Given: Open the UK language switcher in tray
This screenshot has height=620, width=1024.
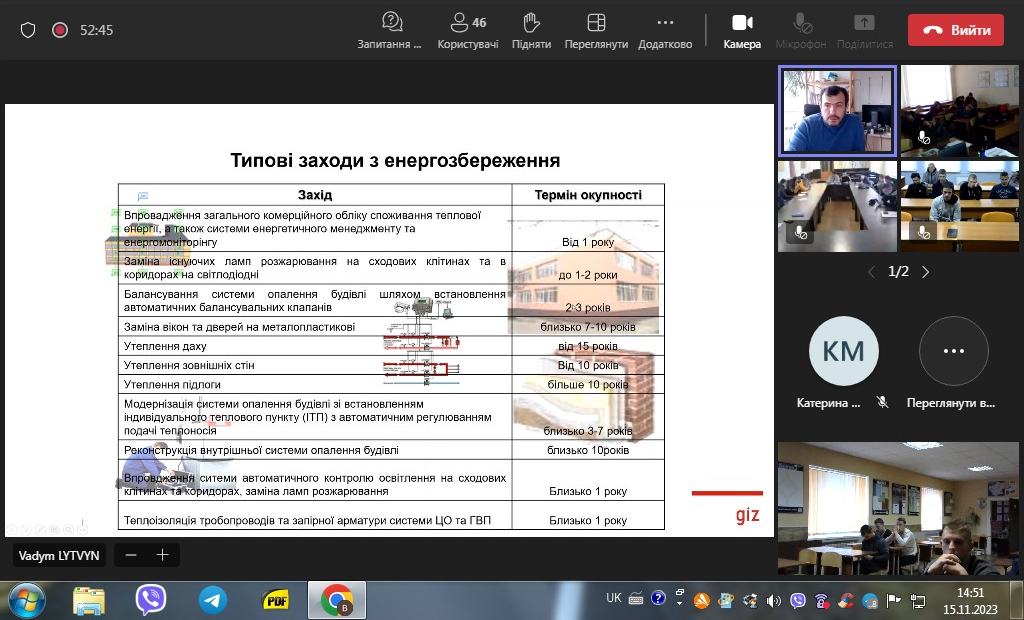Looking at the screenshot, I should coord(613,598).
